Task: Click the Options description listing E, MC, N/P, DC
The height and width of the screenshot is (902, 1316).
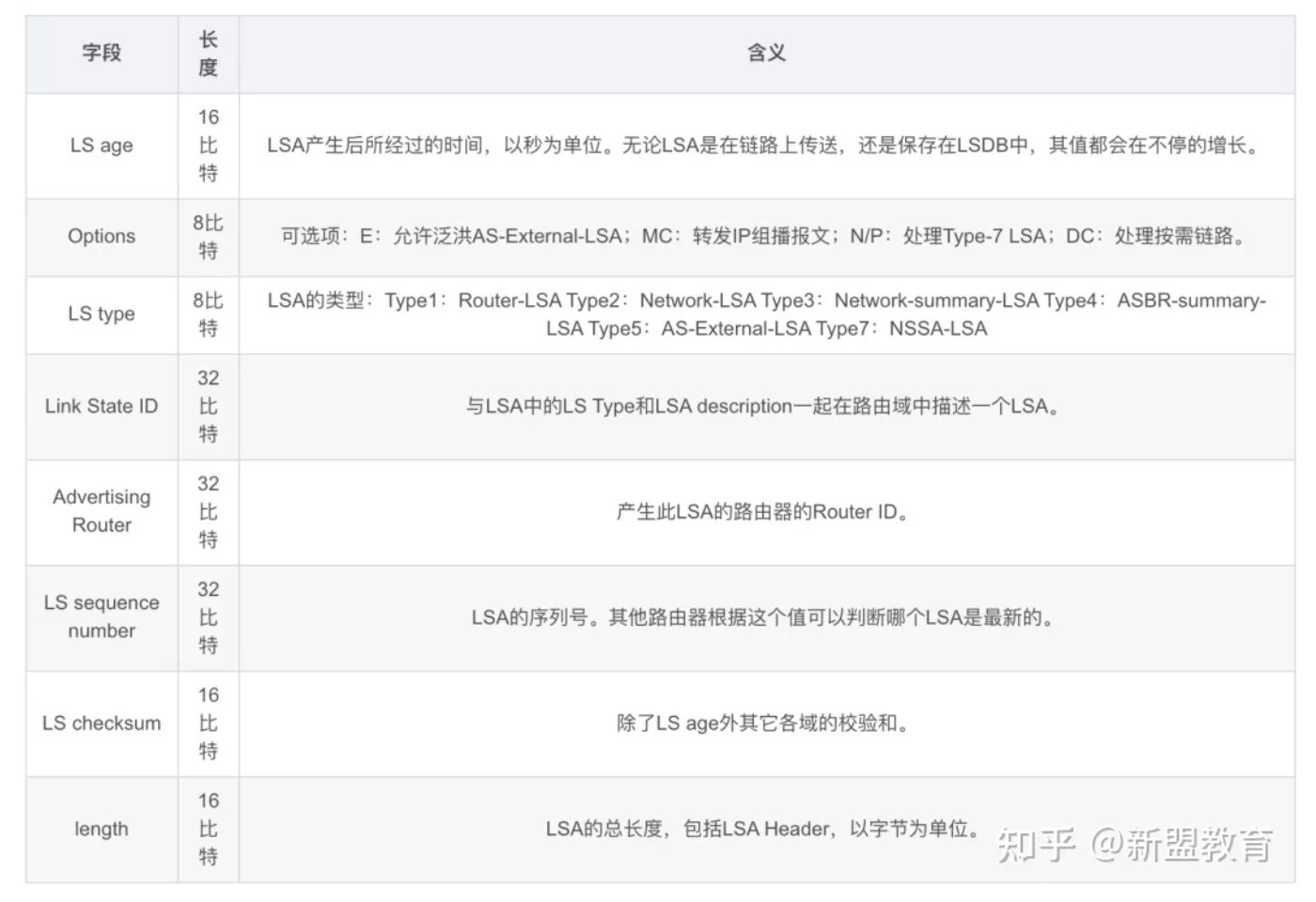Action: (x=765, y=237)
